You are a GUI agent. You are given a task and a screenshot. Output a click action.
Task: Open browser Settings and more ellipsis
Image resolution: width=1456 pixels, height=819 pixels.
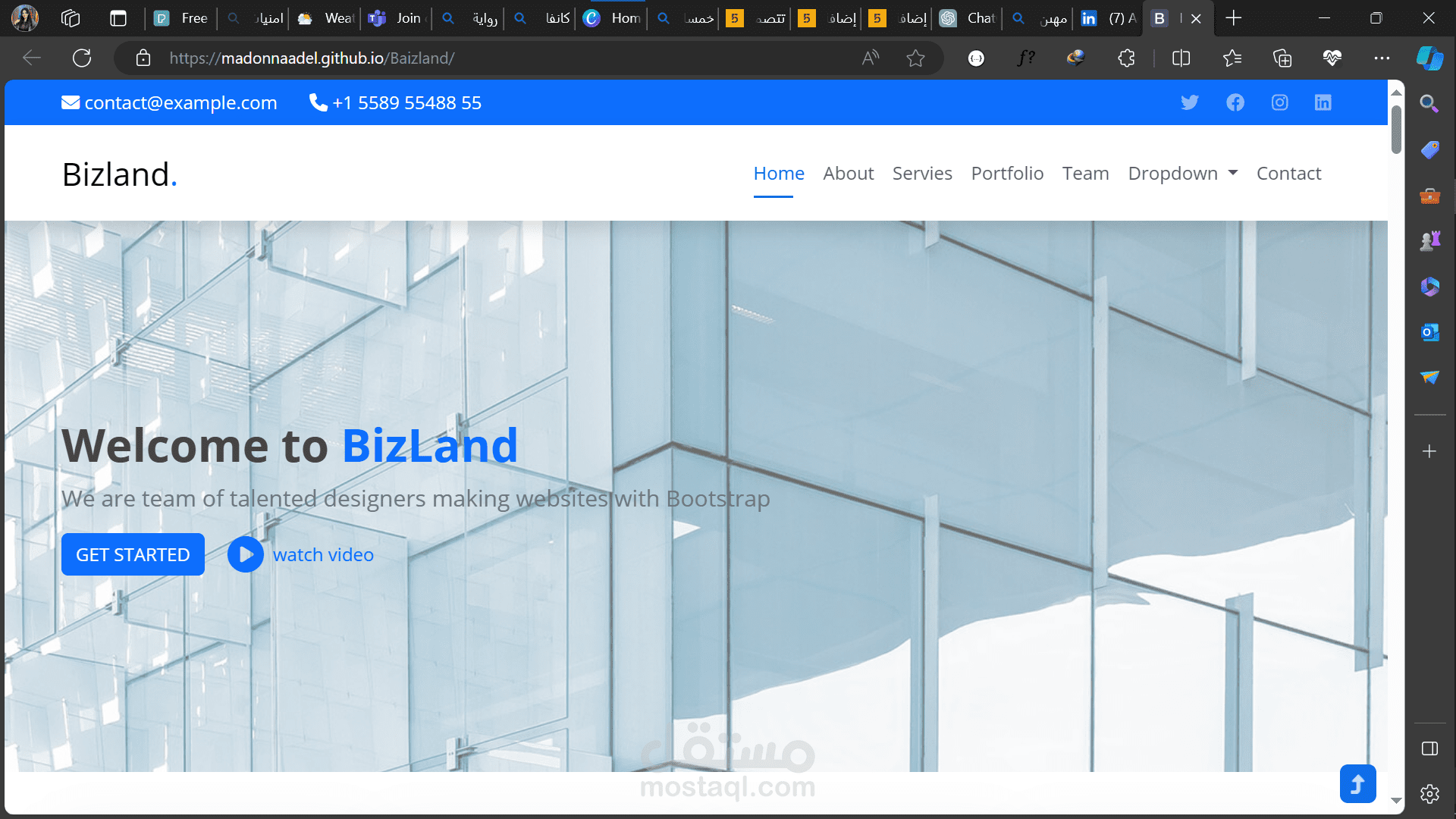[1382, 58]
